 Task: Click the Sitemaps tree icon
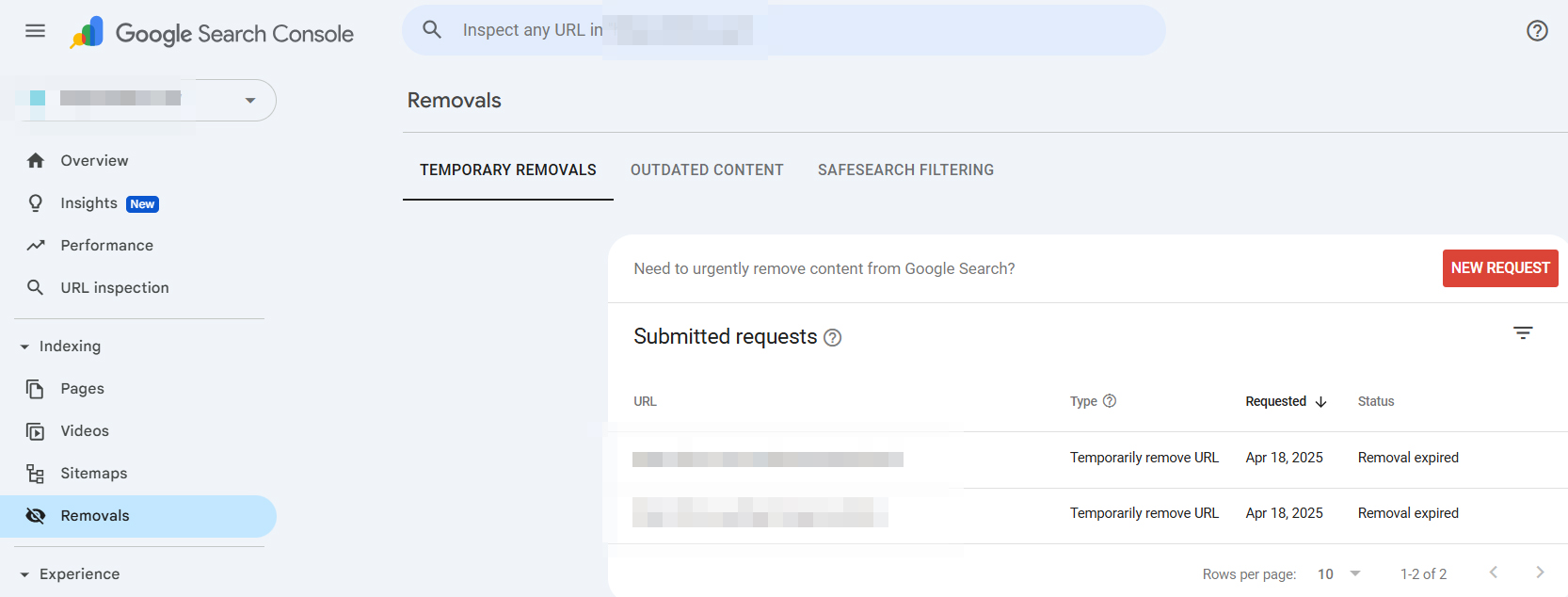(x=36, y=474)
